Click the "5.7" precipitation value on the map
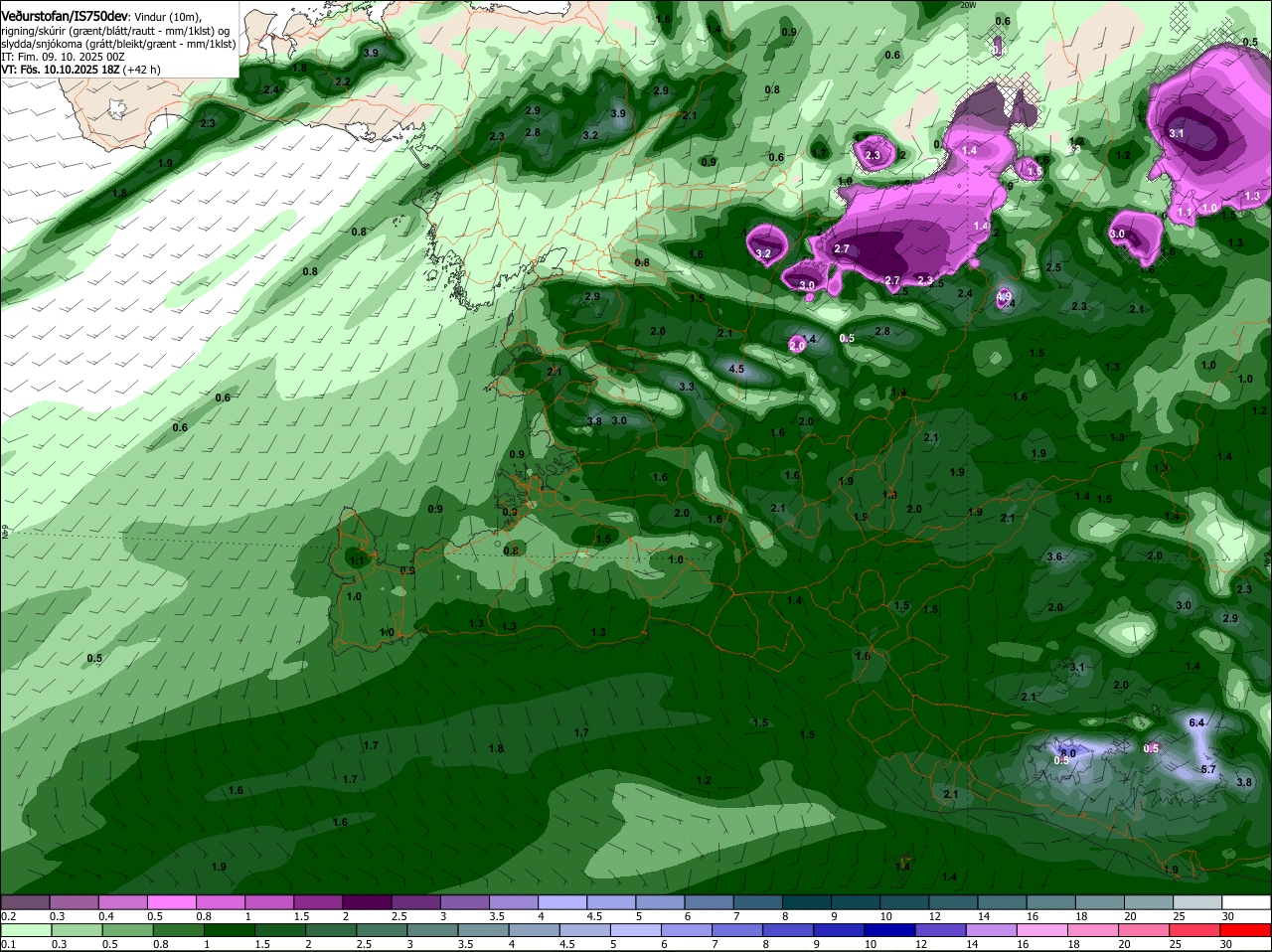 [1208, 769]
